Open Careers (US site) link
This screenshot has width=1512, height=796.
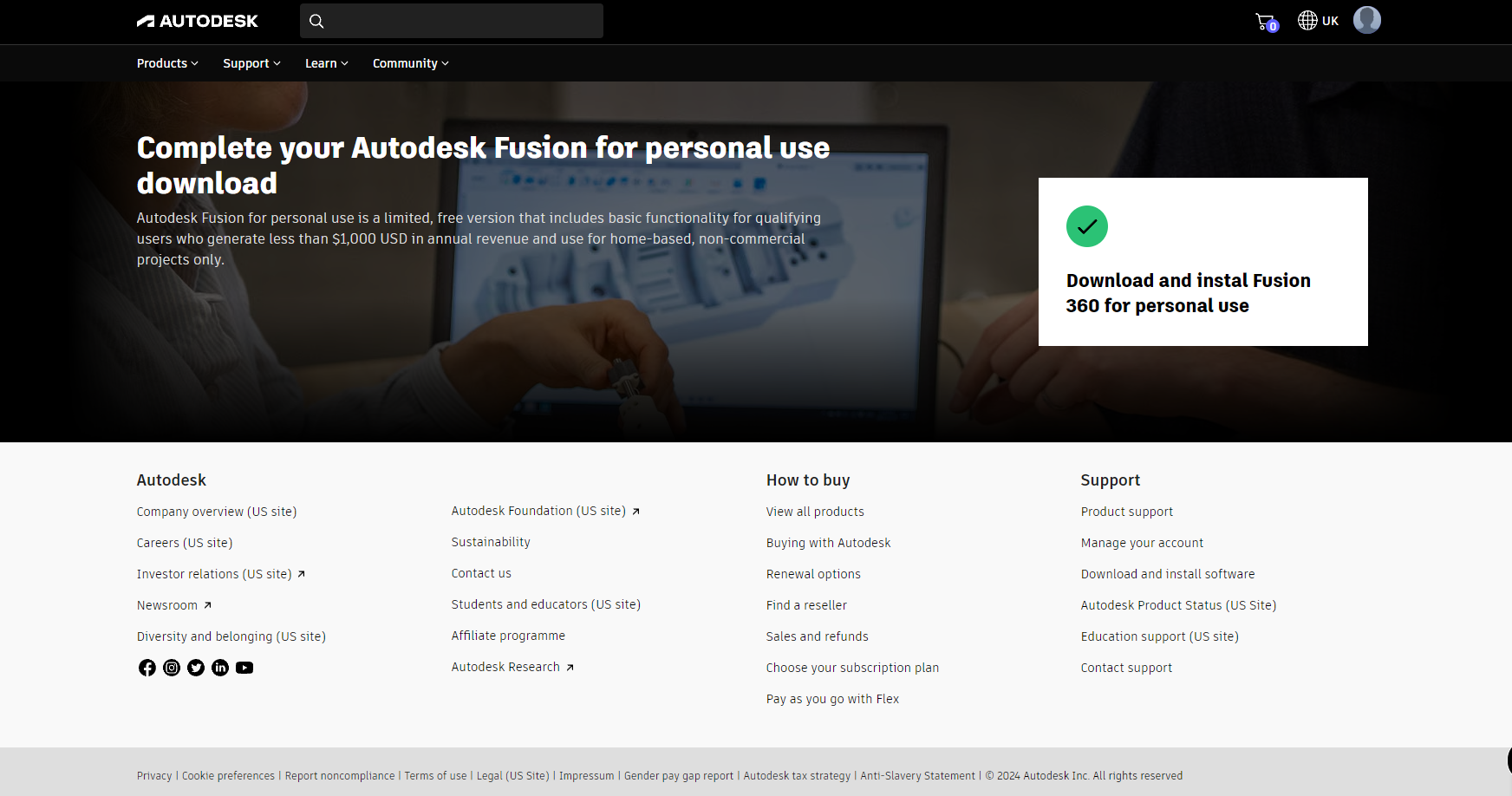point(185,543)
